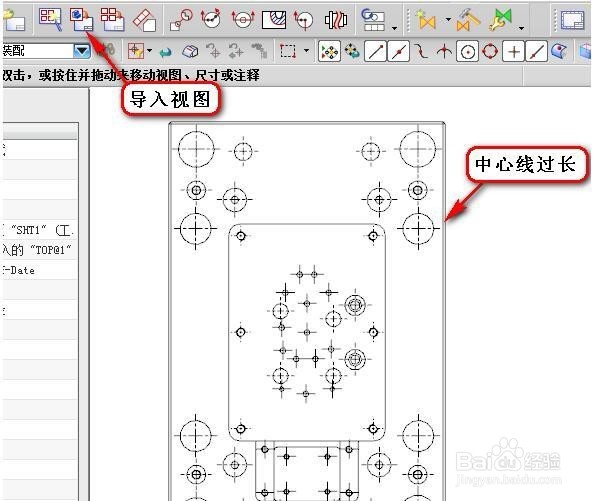Expand dropdown beside green bowtie wrench
Image resolution: width=595 pixels, height=501 pixels.
point(522,28)
